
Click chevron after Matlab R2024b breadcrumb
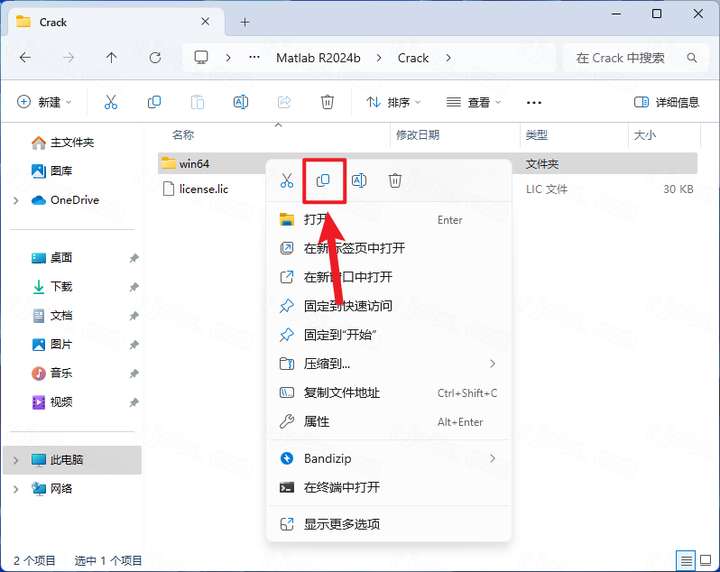click(379, 58)
